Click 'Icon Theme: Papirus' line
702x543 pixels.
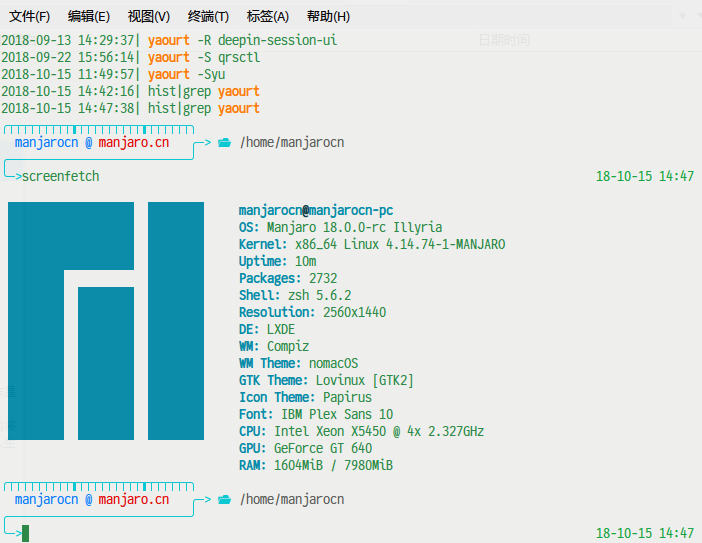pos(305,398)
